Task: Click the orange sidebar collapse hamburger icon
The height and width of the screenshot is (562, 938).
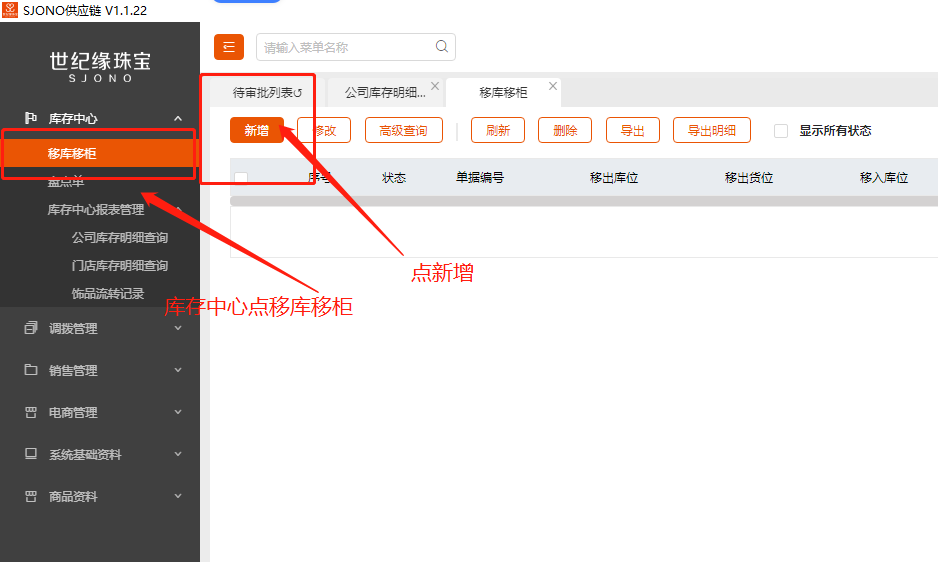Action: point(229,47)
